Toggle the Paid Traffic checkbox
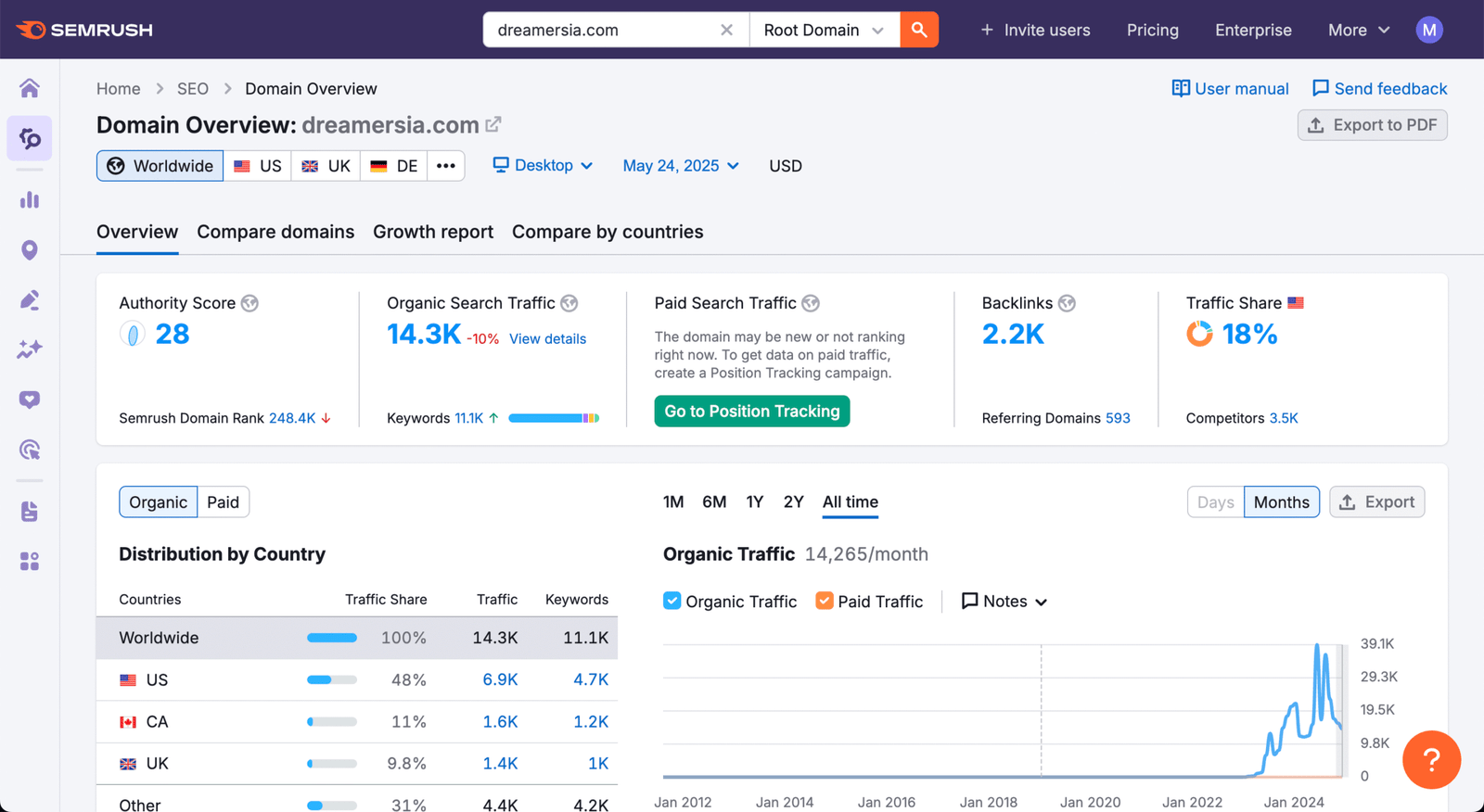Image resolution: width=1484 pixels, height=812 pixels. coord(825,601)
